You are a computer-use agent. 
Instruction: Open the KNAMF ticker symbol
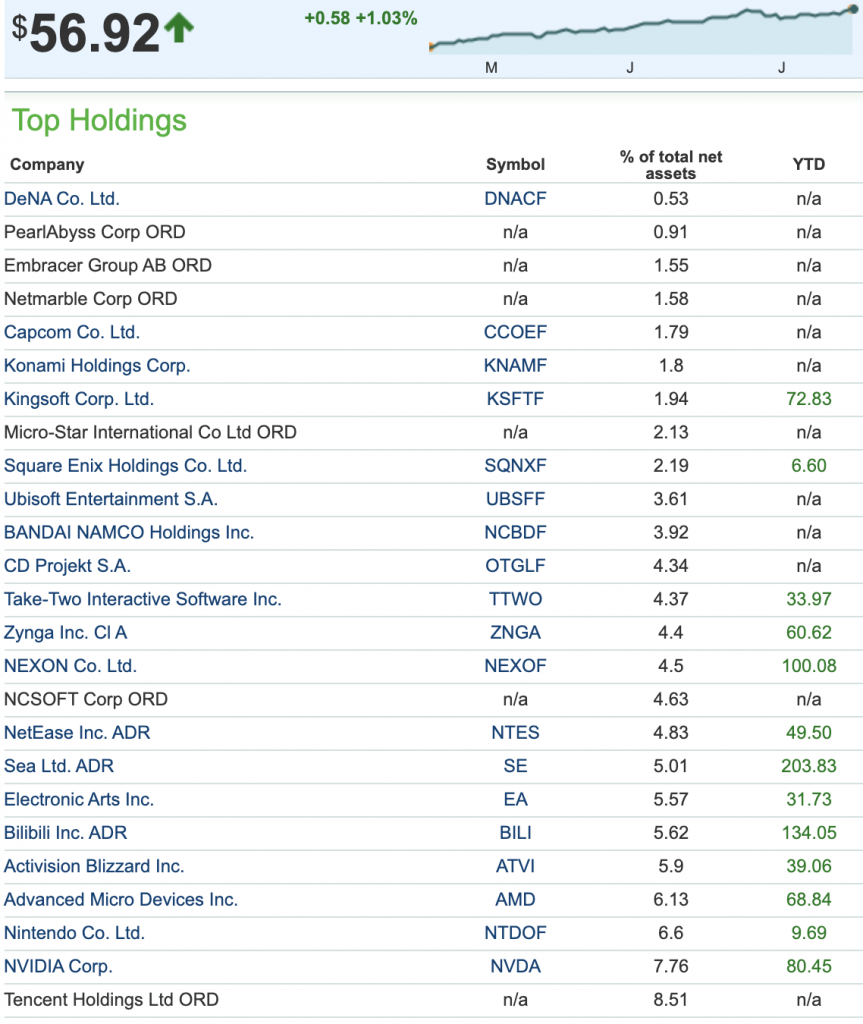pos(515,365)
